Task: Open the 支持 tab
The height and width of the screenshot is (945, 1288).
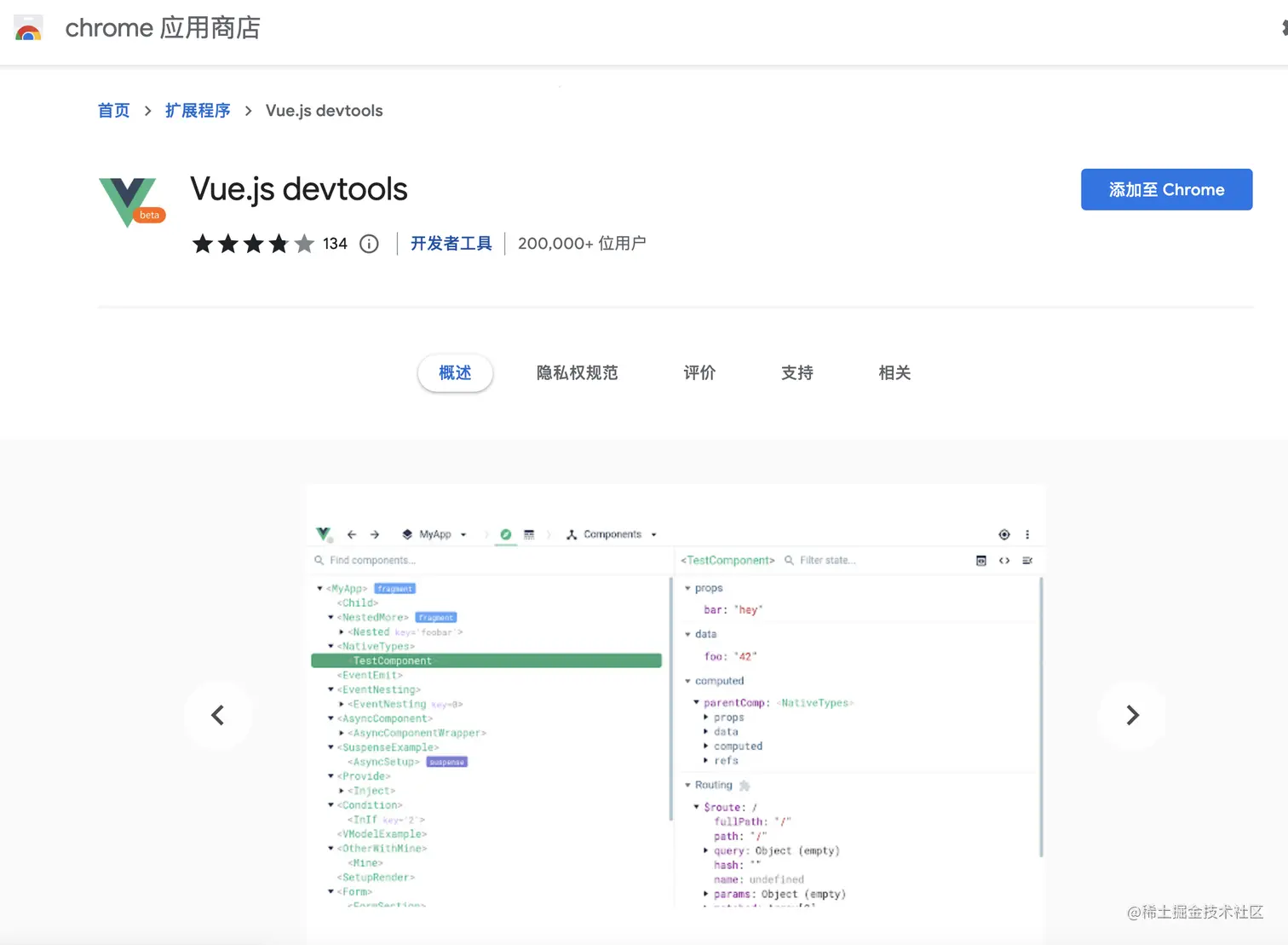Action: 797,373
